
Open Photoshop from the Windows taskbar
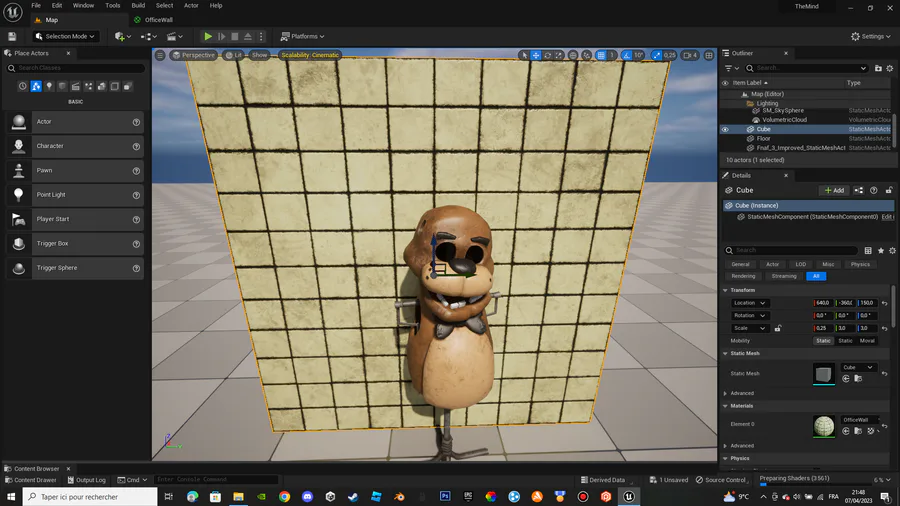[445, 496]
